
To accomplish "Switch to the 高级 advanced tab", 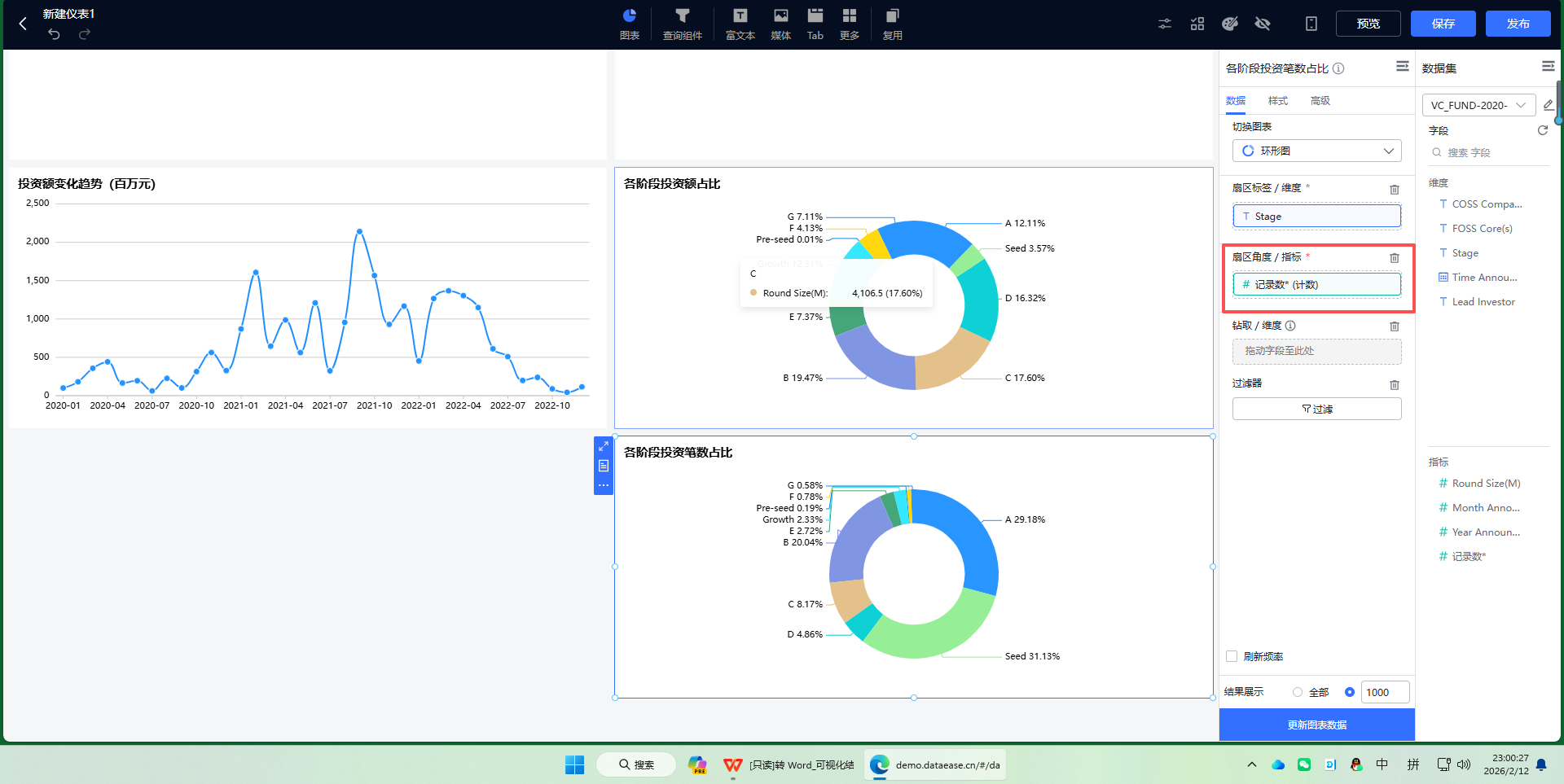I will click(x=1320, y=101).
